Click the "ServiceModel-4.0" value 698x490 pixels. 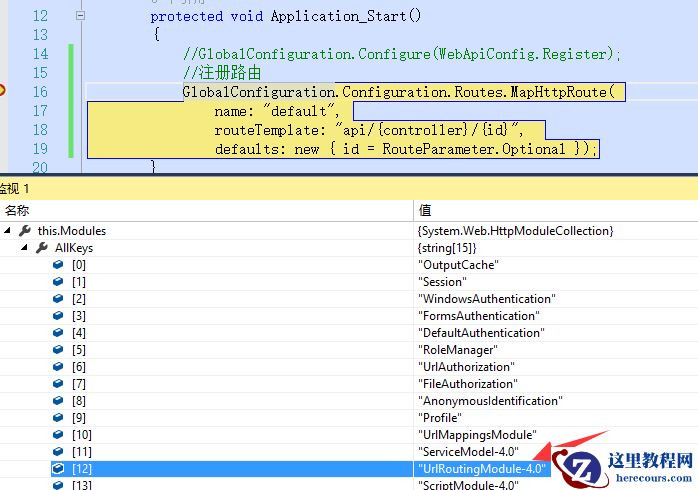pyautogui.click(x=468, y=452)
